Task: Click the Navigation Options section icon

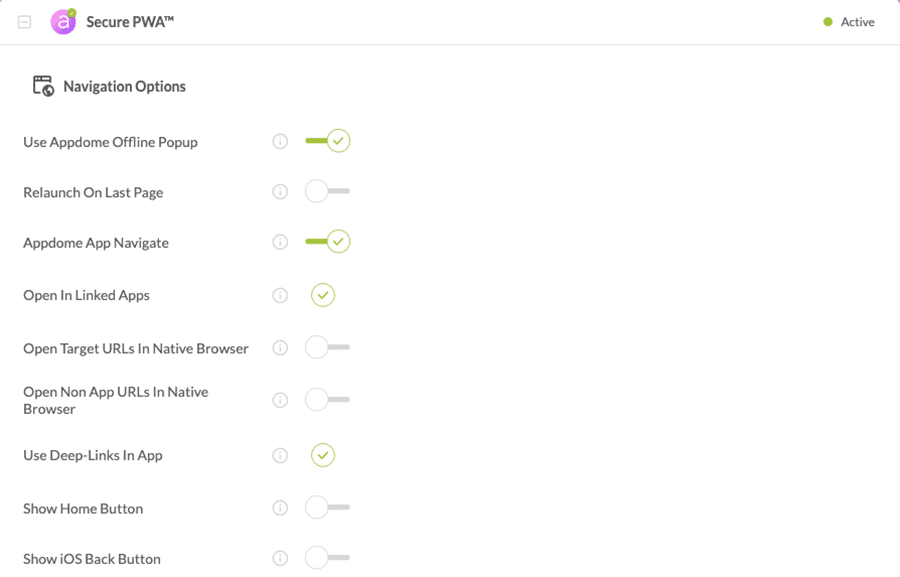Action: (x=42, y=86)
